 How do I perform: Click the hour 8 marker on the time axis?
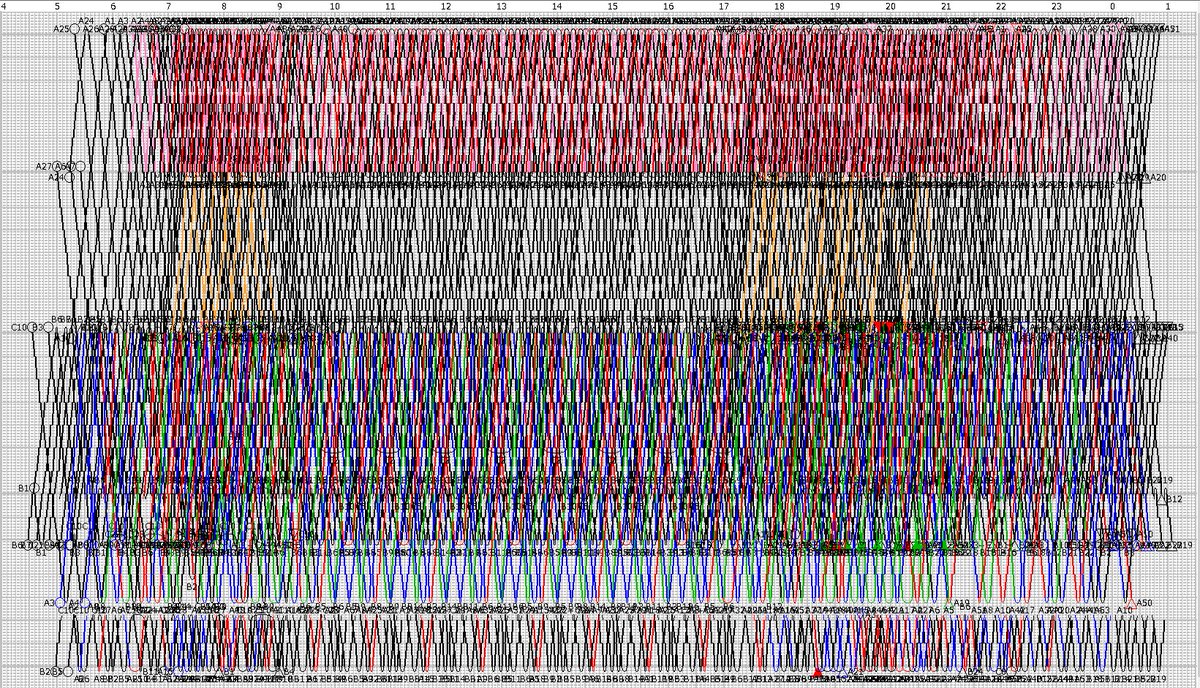tap(223, 6)
